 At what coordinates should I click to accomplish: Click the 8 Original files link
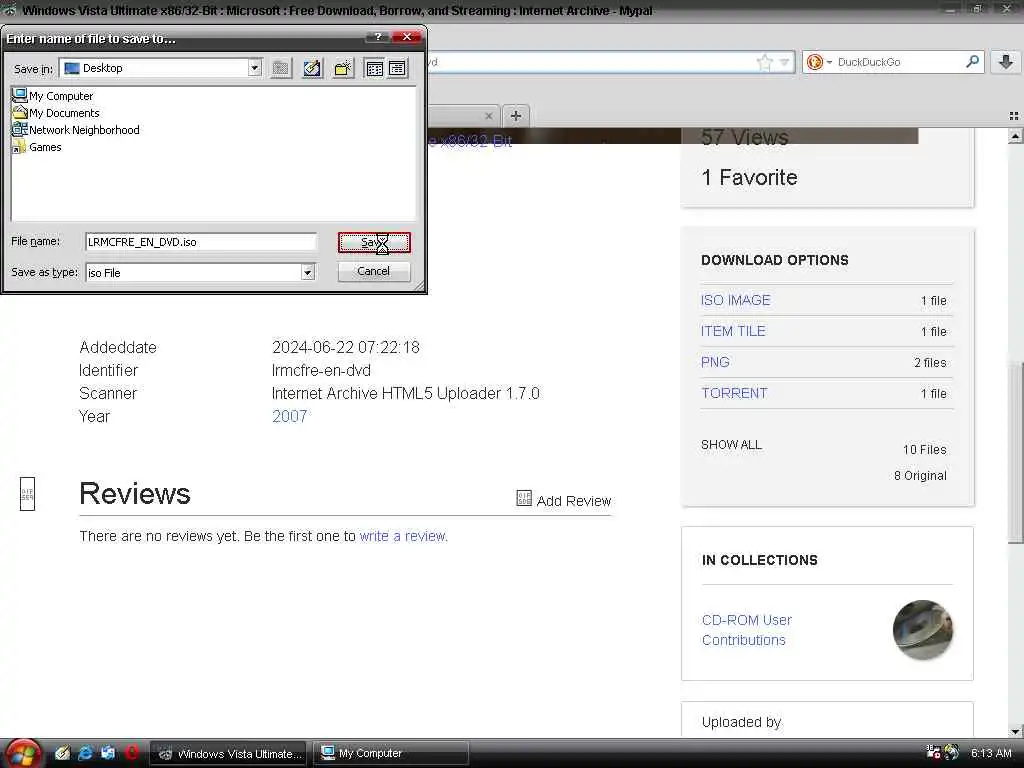coord(920,475)
